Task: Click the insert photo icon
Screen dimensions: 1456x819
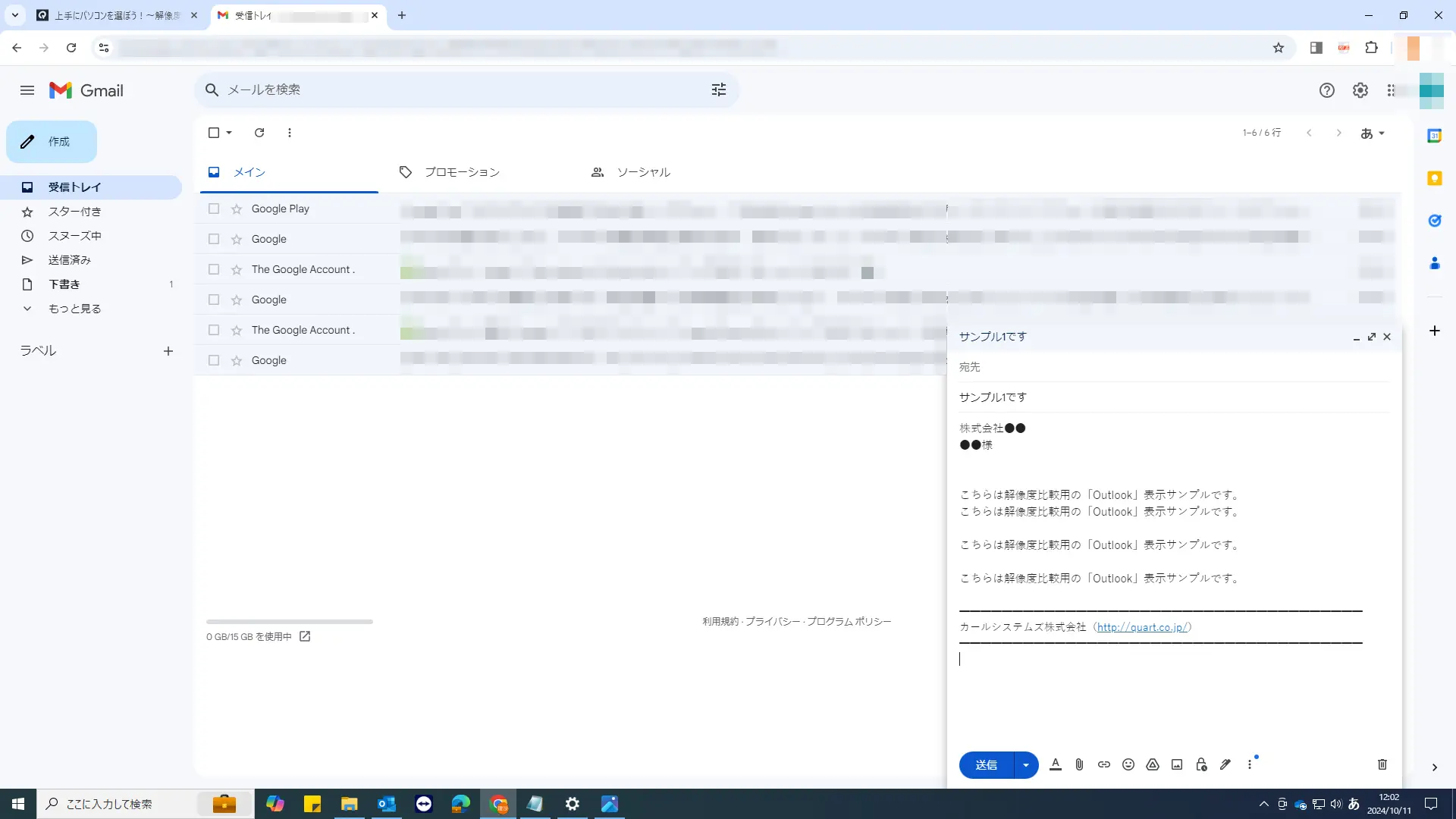Action: pos(1177,764)
